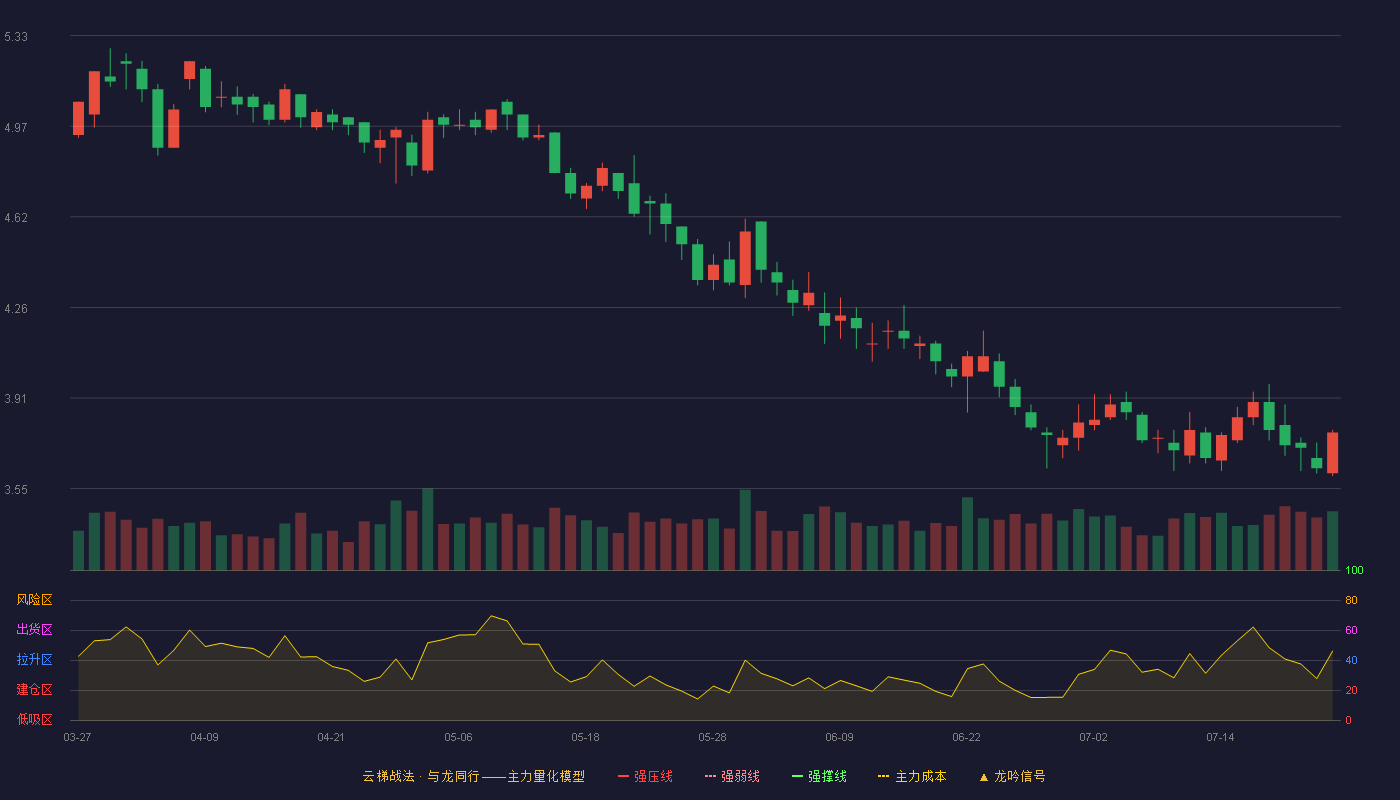Toggle the 主力成本 yellow dotted legend icon
The height and width of the screenshot is (800, 1400).
click(x=884, y=776)
